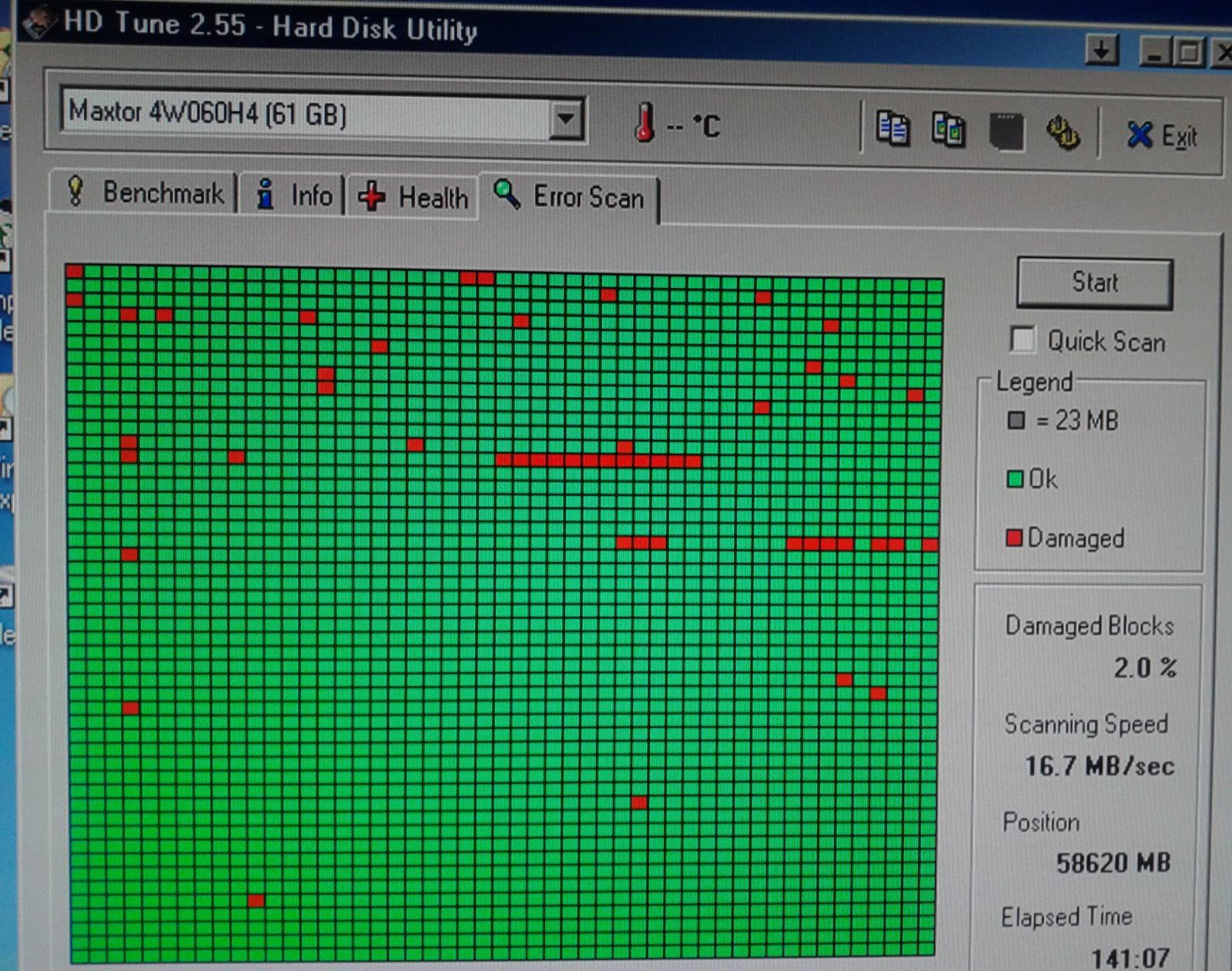1232x971 pixels.
Task: Click the '2.0 %' damaged blocks value
Action: 1145,667
